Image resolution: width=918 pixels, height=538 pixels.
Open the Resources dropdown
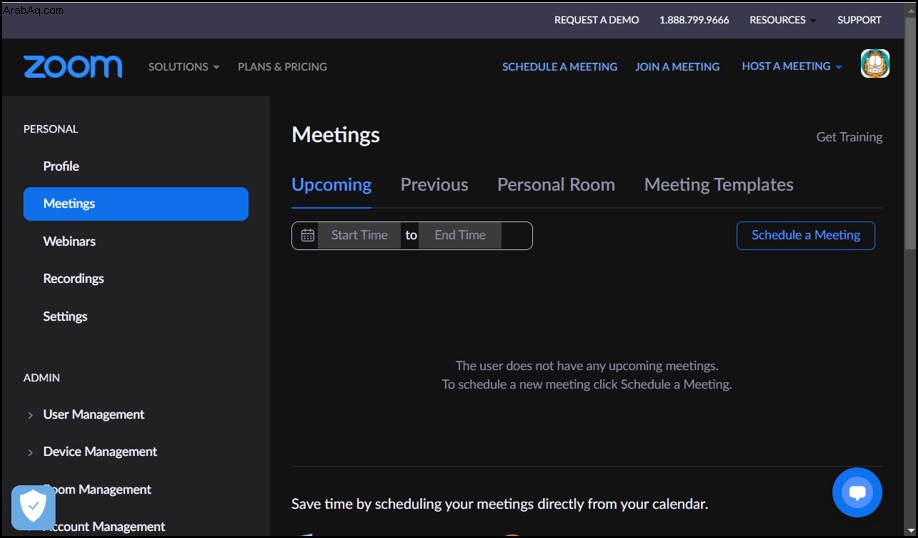782,20
